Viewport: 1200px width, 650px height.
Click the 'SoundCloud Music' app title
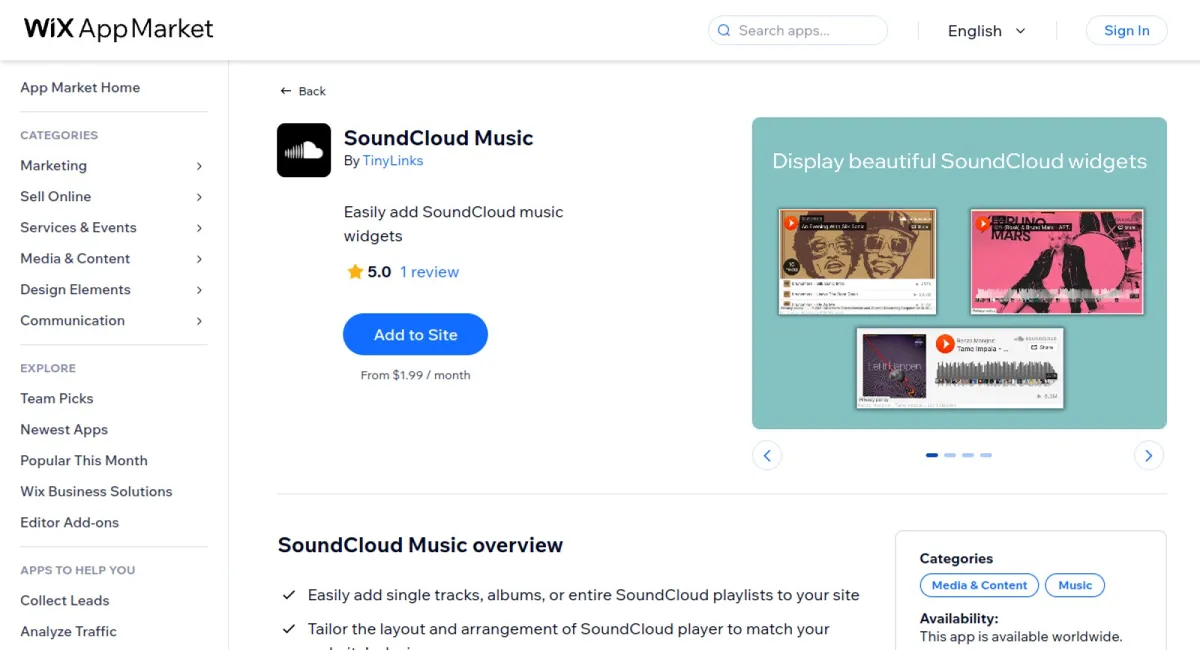pos(438,138)
